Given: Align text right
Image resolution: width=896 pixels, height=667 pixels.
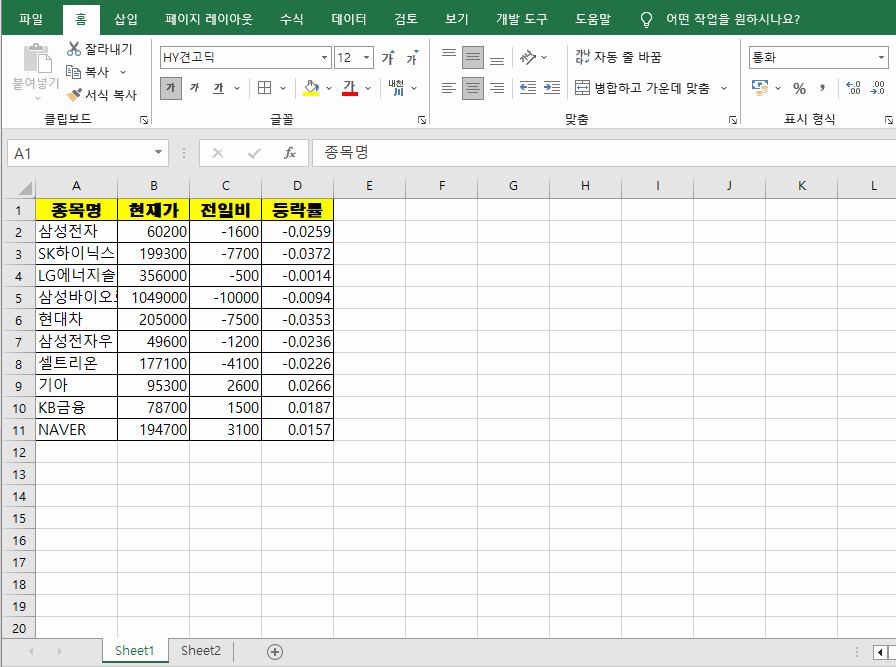Looking at the screenshot, I should point(497,88).
